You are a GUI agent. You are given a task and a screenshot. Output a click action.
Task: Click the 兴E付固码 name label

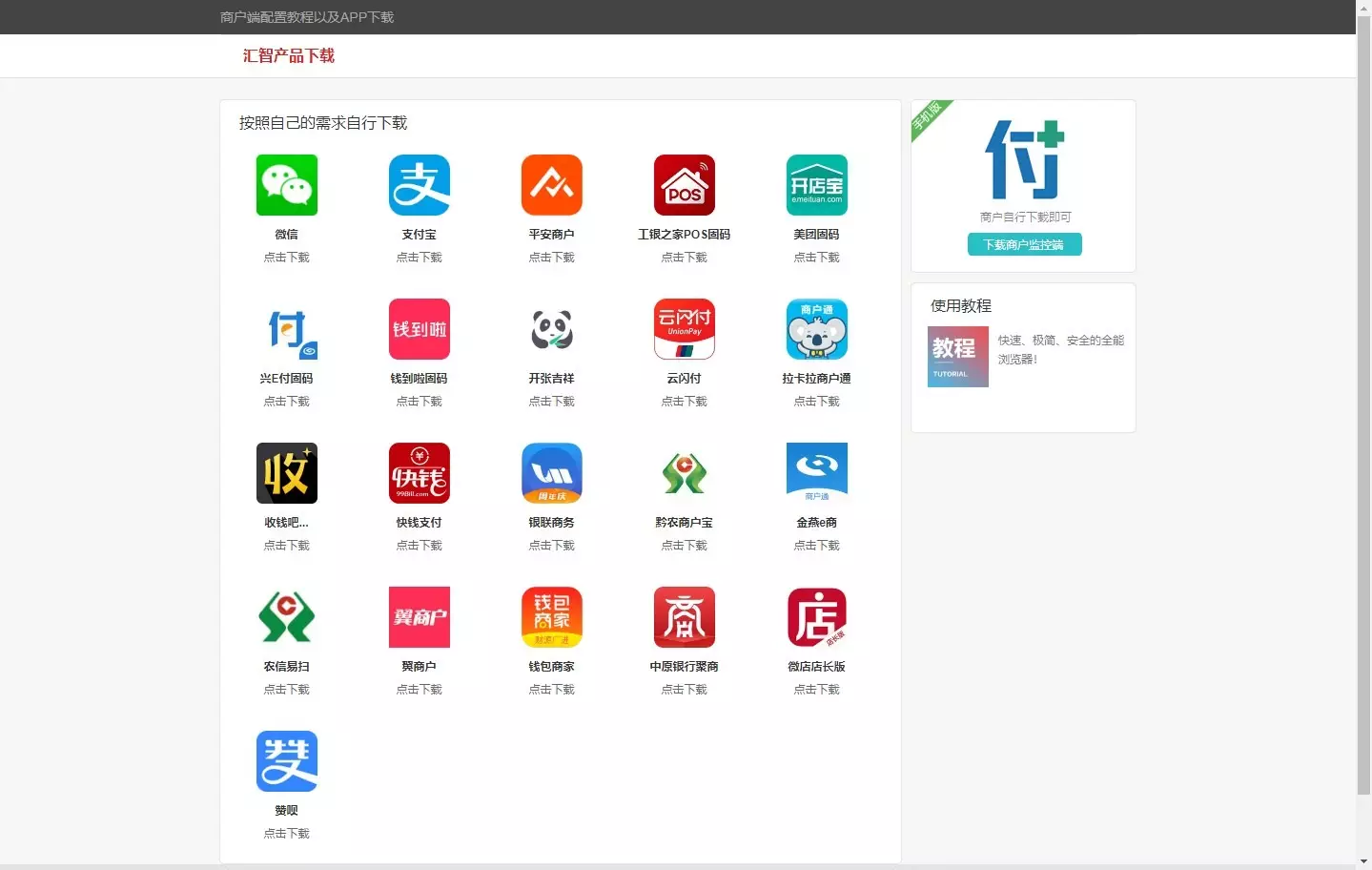coord(286,379)
